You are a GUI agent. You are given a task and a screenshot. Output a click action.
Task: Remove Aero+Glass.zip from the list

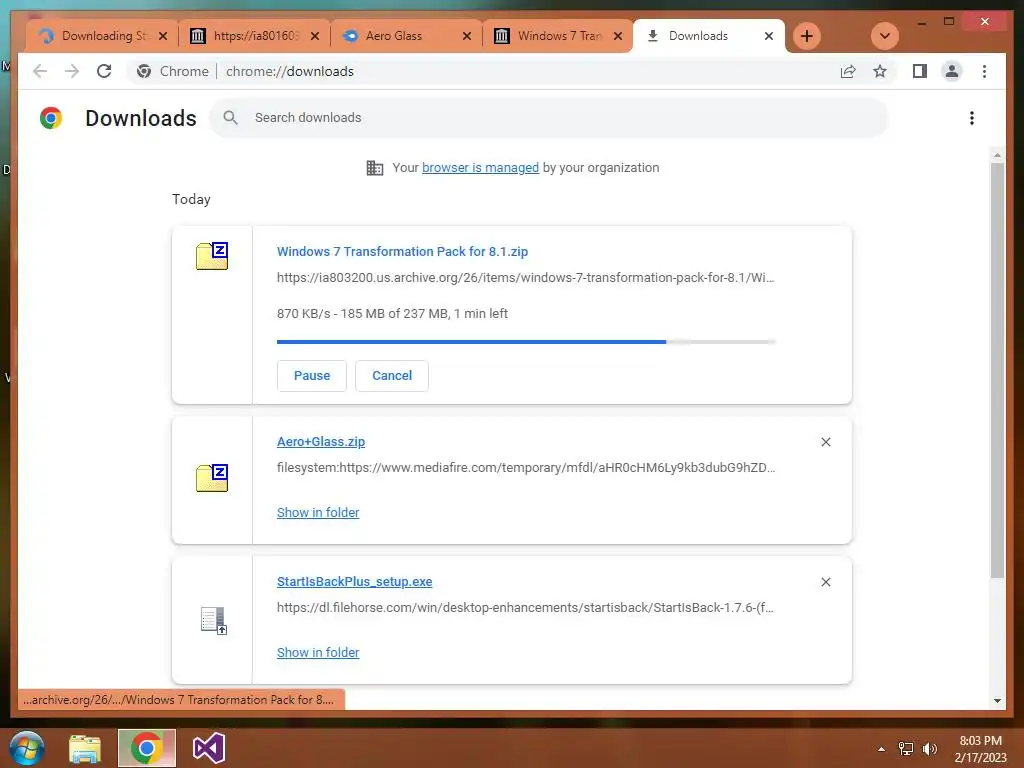825,442
